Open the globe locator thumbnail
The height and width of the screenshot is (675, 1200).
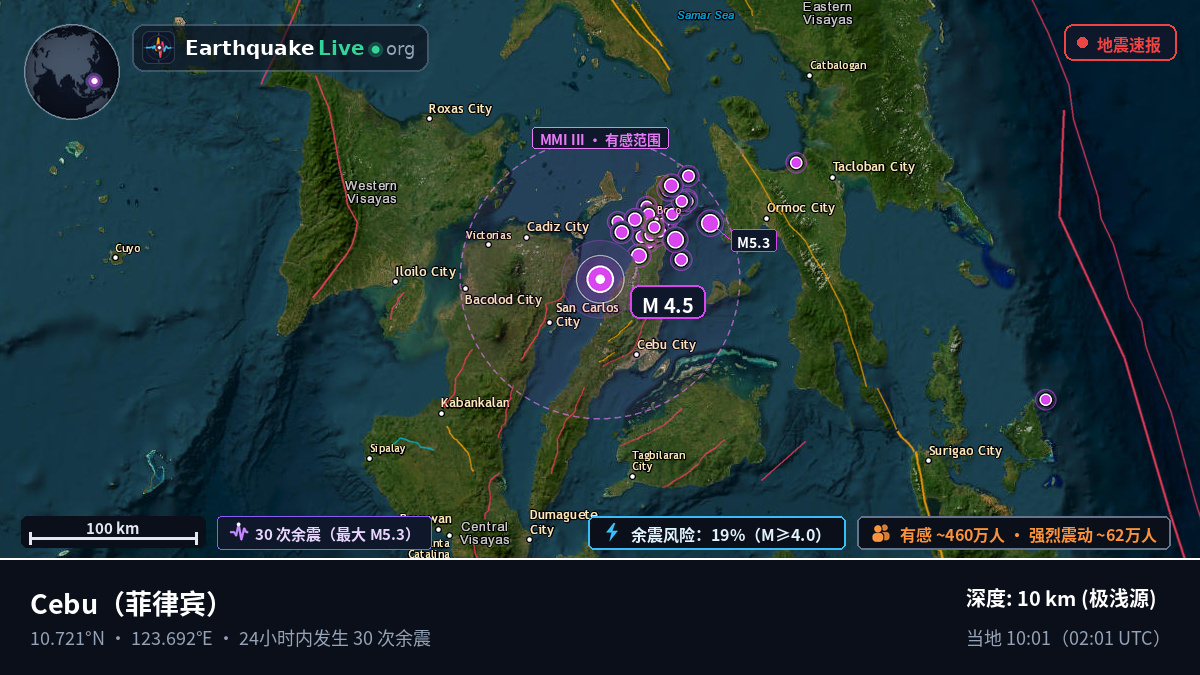72,72
